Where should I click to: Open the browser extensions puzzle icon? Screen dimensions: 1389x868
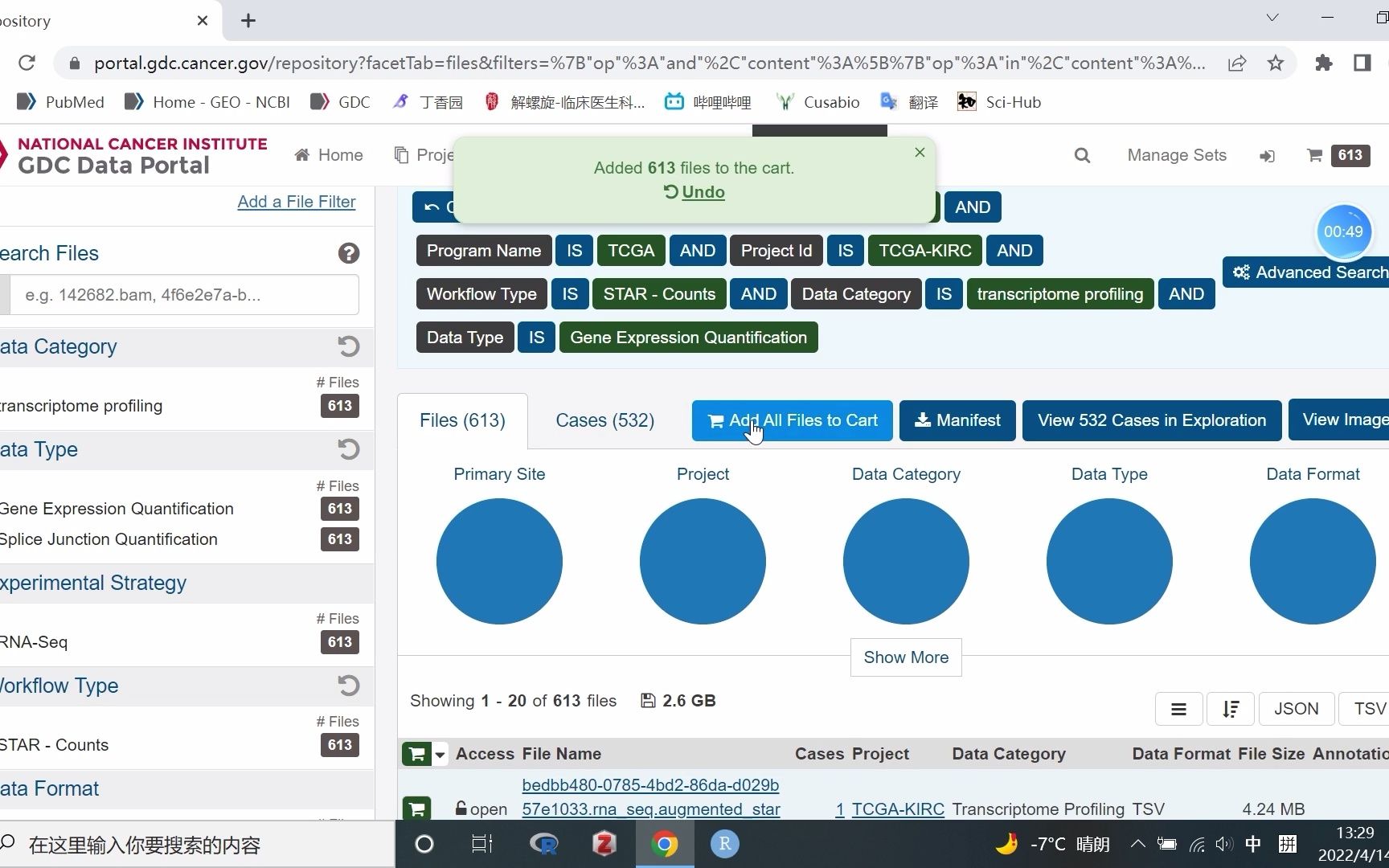[1324, 63]
